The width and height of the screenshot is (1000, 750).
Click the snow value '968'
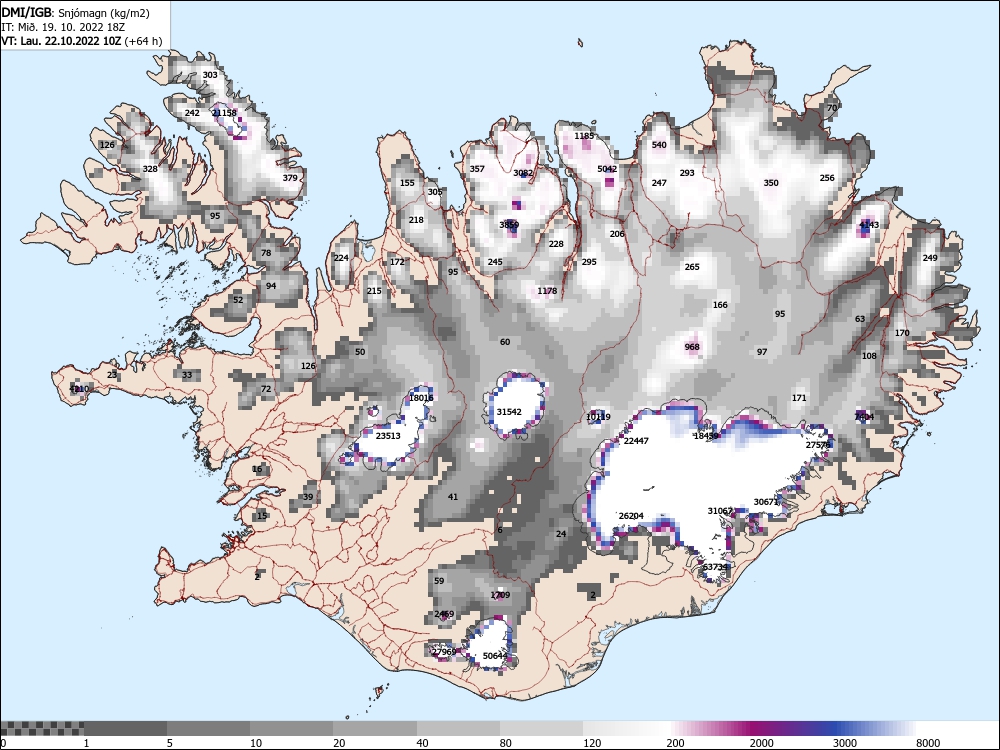pyautogui.click(x=692, y=347)
